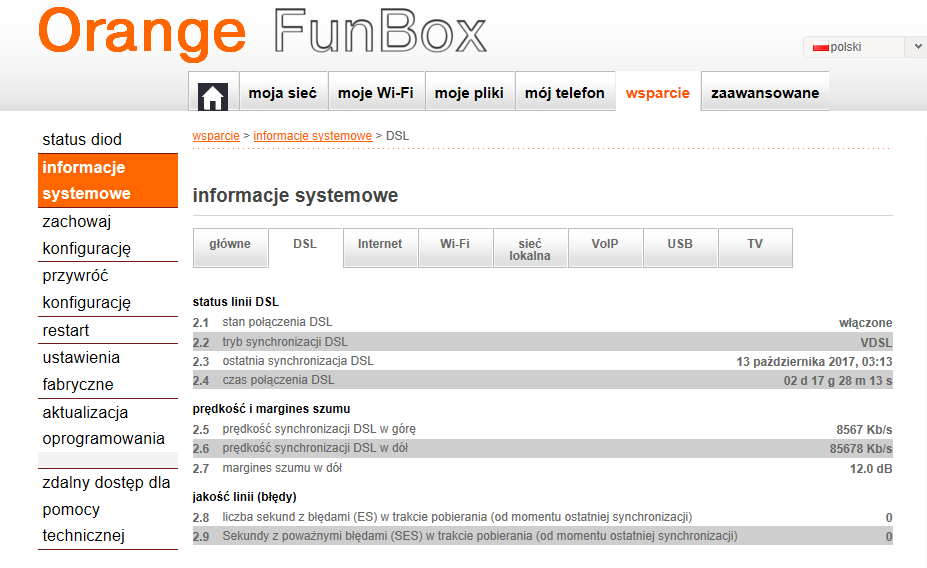
Task: Click the VDSL sync mode value
Action: coord(876,342)
